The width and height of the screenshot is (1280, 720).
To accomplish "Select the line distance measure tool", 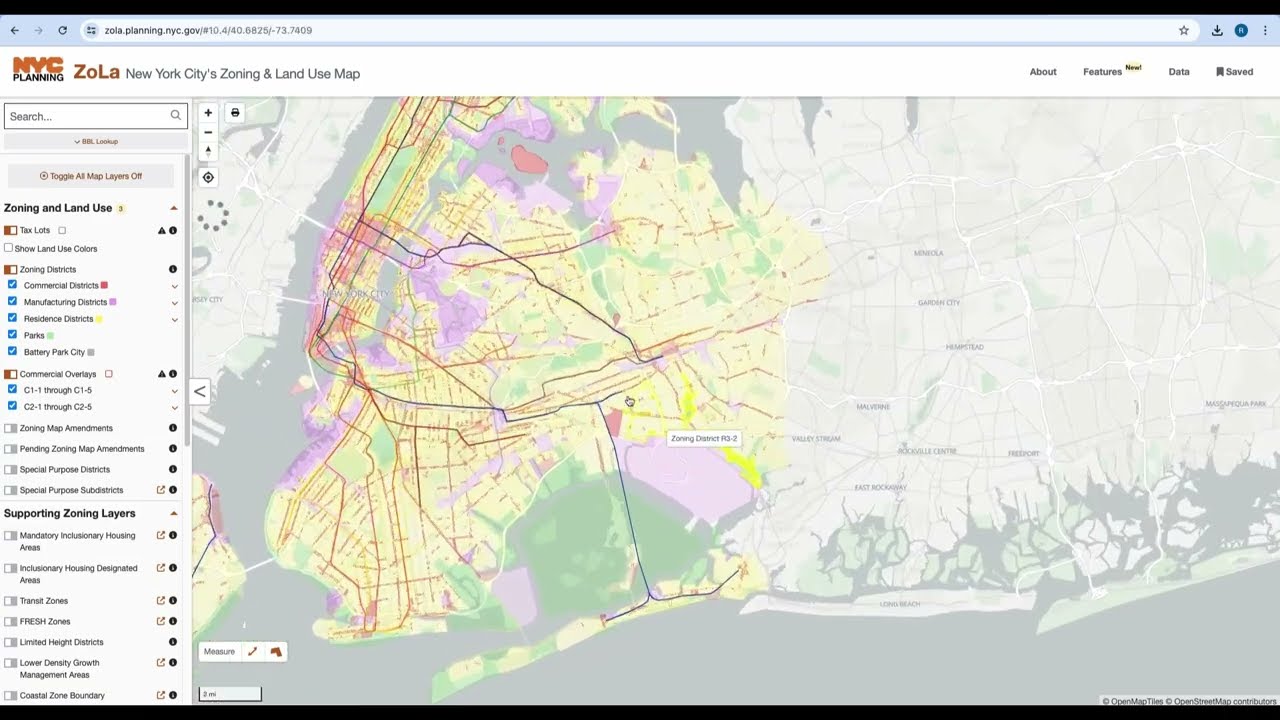I will (252, 652).
